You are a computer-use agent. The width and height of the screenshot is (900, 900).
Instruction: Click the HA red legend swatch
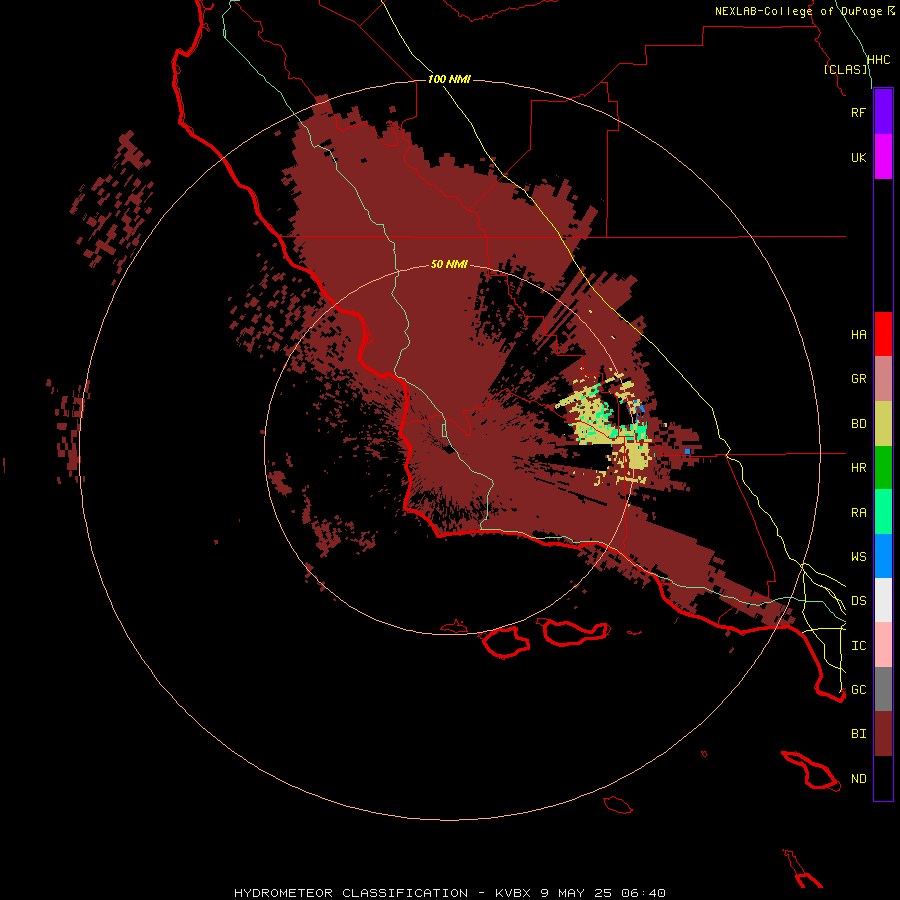[x=883, y=334]
